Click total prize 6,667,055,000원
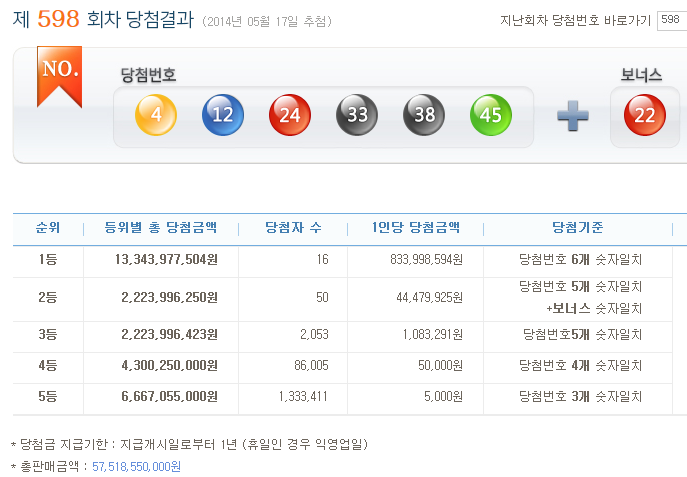This screenshot has width=687, height=477. [170, 397]
